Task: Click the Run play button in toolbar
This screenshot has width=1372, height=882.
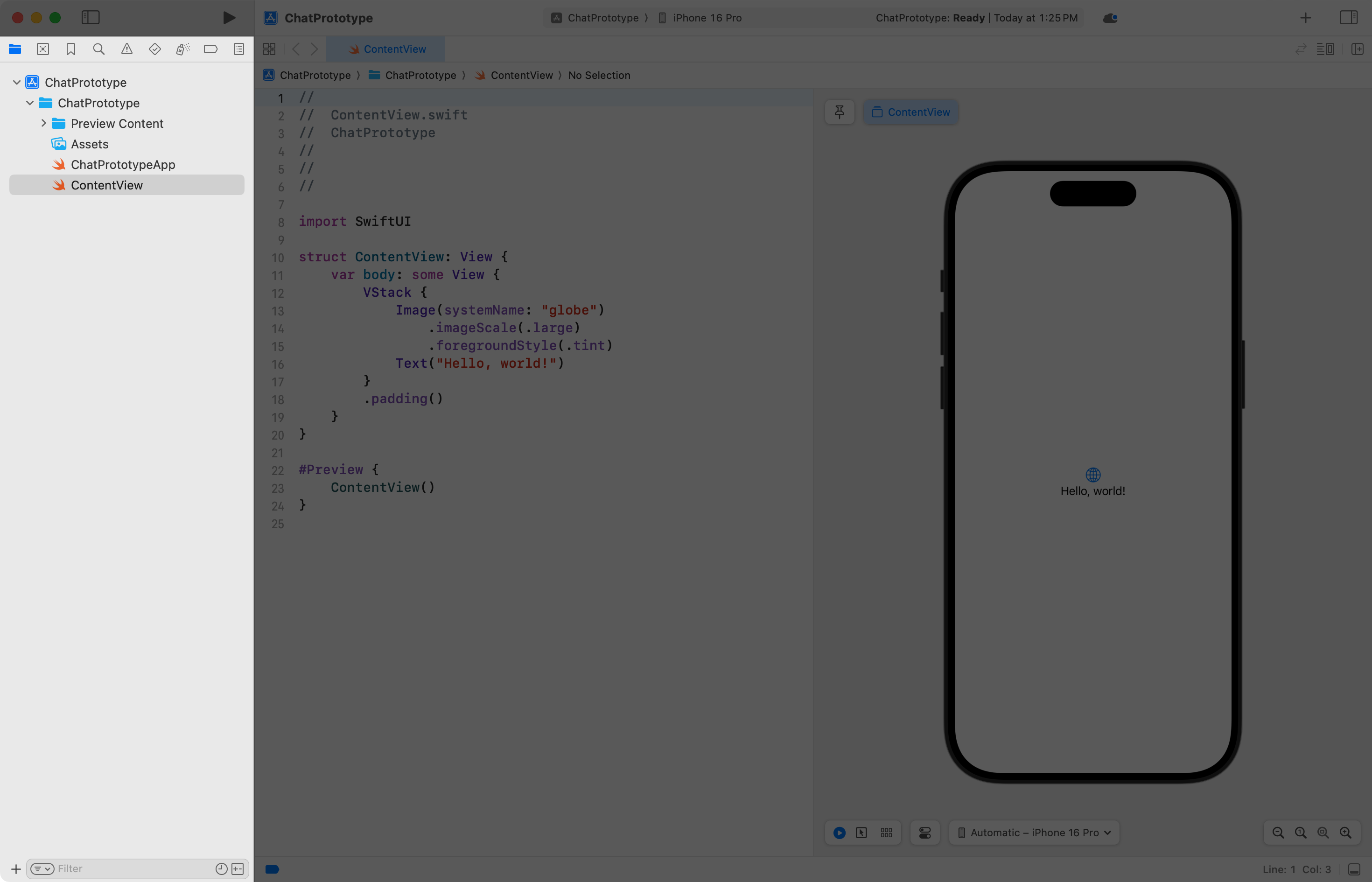Action: [229, 18]
